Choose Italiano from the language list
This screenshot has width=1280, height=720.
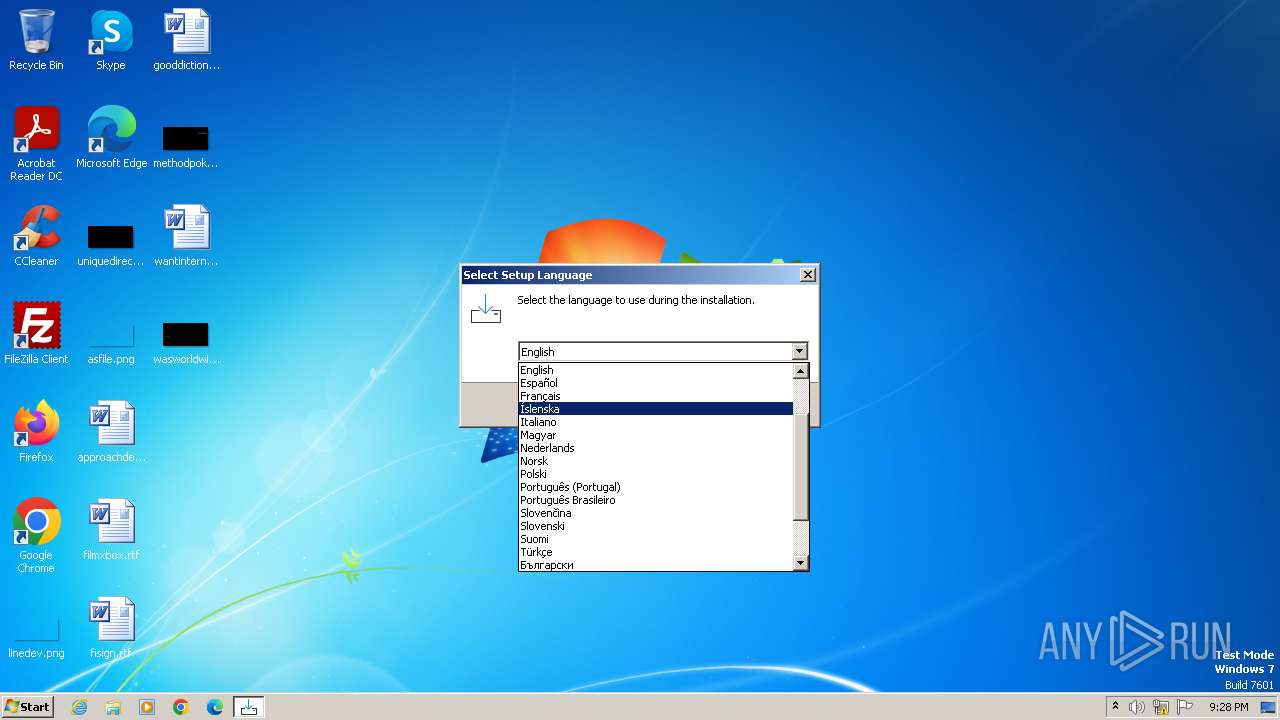pyautogui.click(x=655, y=422)
